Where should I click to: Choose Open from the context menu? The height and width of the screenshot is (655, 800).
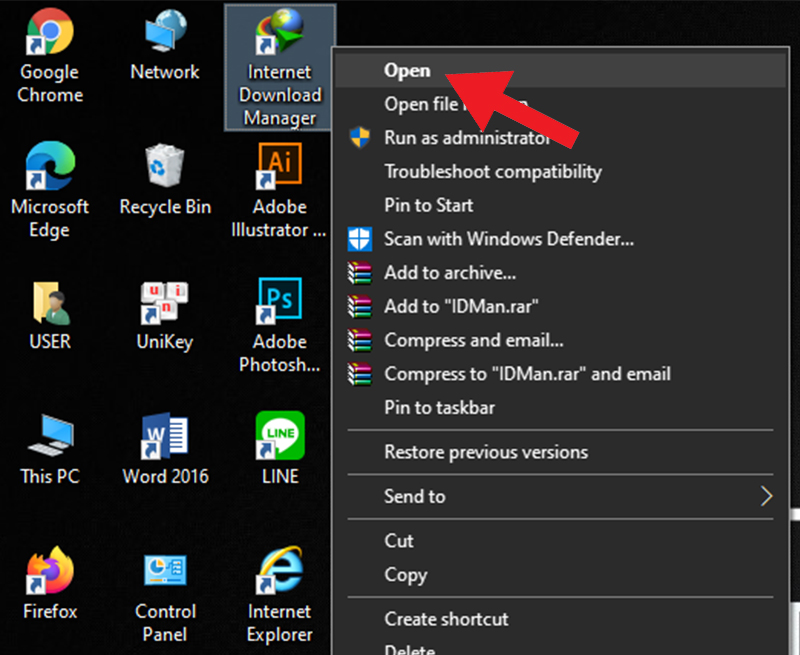point(560,70)
